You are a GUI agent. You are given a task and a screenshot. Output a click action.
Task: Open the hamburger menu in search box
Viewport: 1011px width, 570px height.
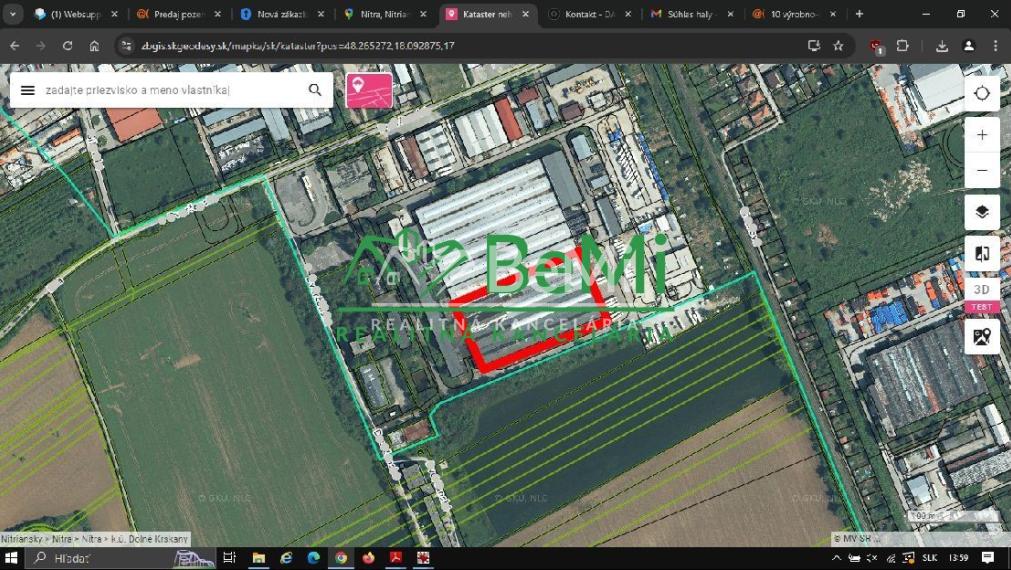(28, 90)
